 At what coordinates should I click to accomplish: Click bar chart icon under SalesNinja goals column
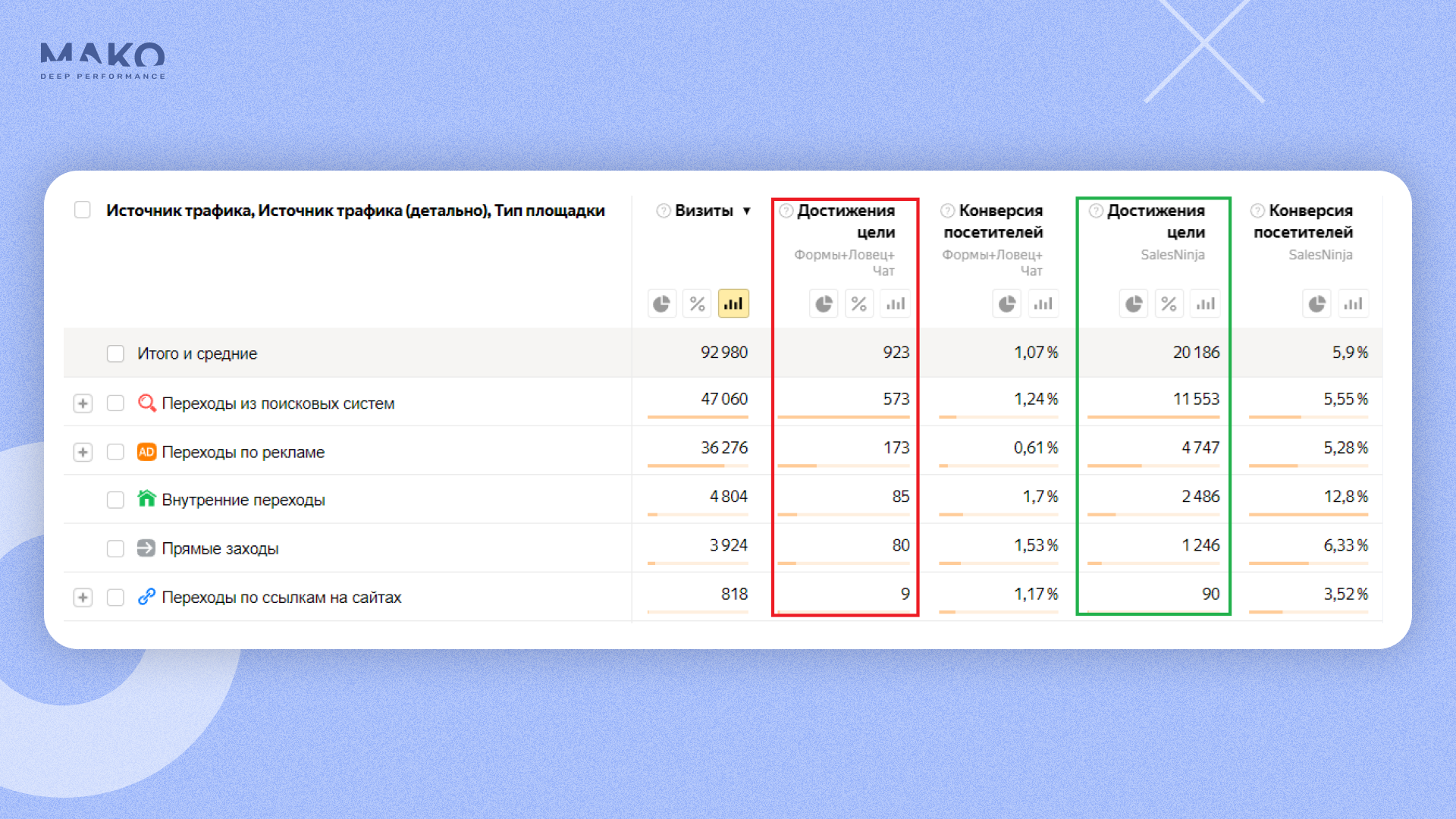1205,304
